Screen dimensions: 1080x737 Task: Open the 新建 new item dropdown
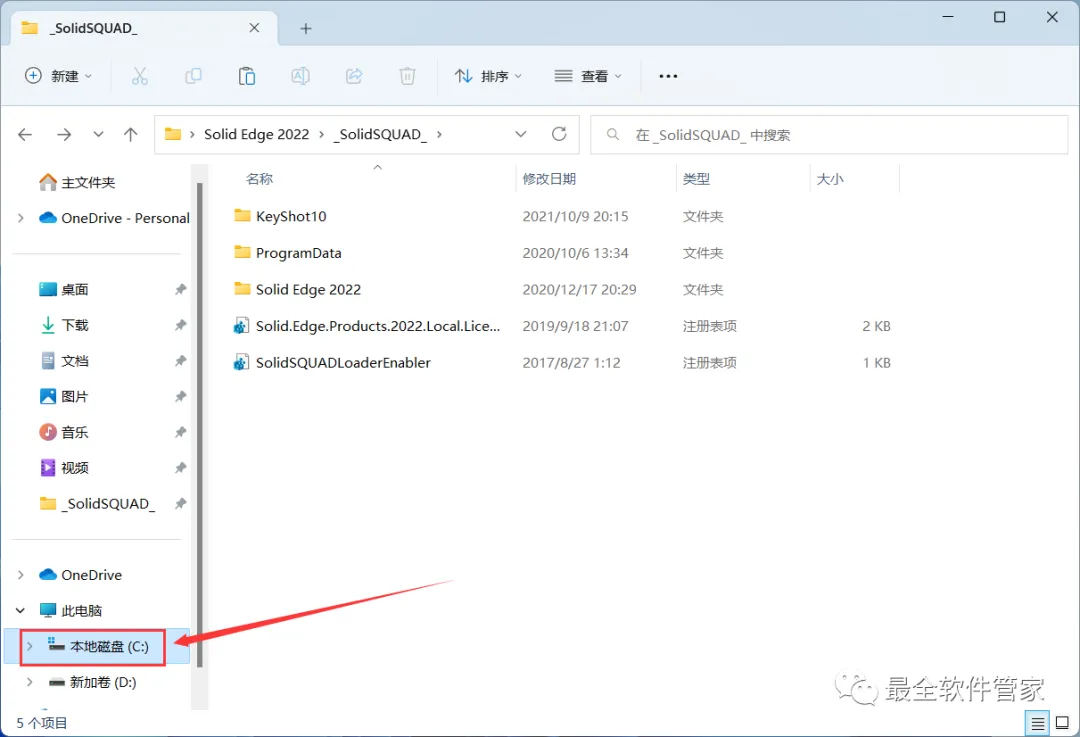coord(58,76)
